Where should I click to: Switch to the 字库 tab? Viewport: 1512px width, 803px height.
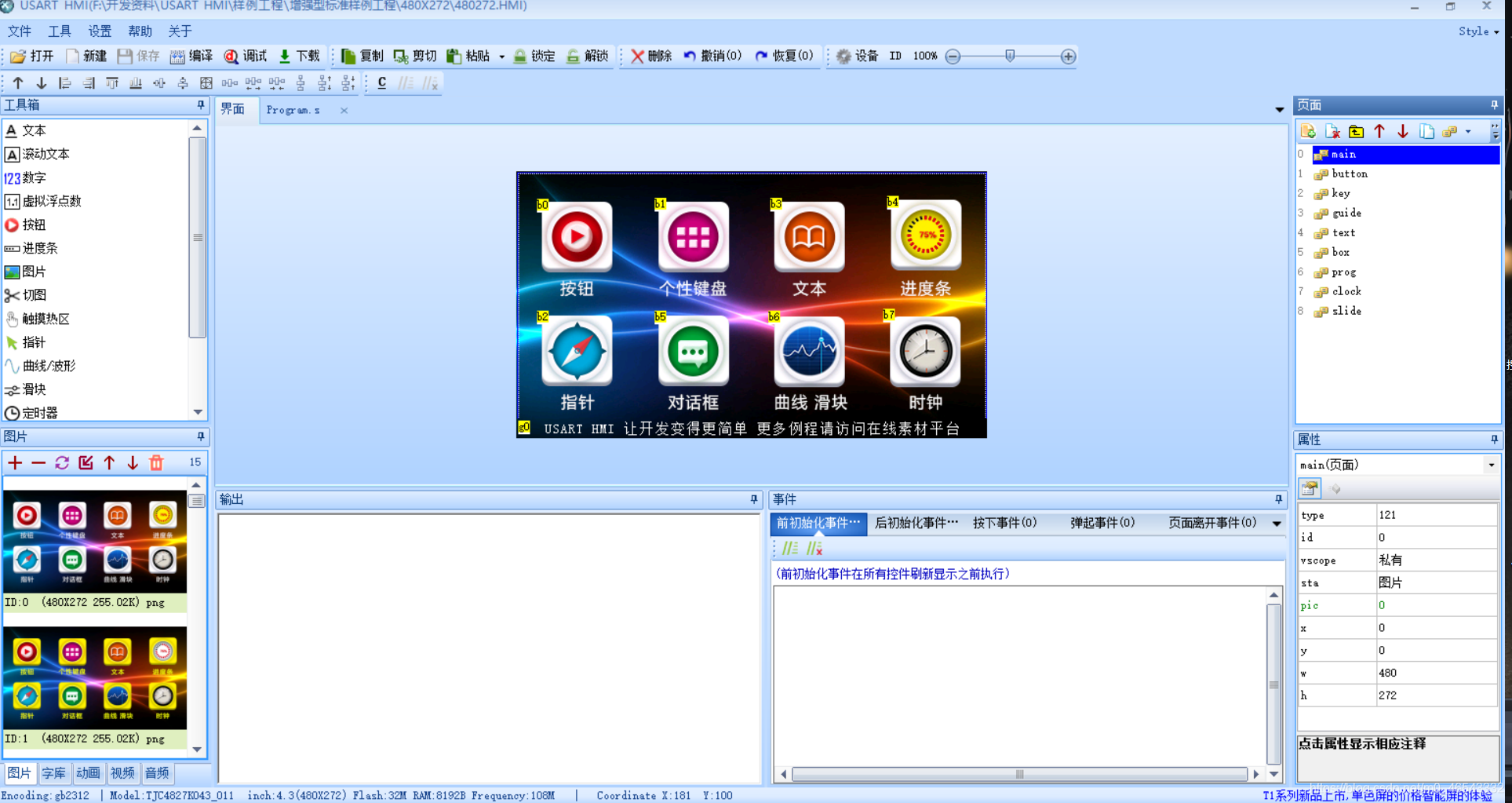[x=53, y=773]
